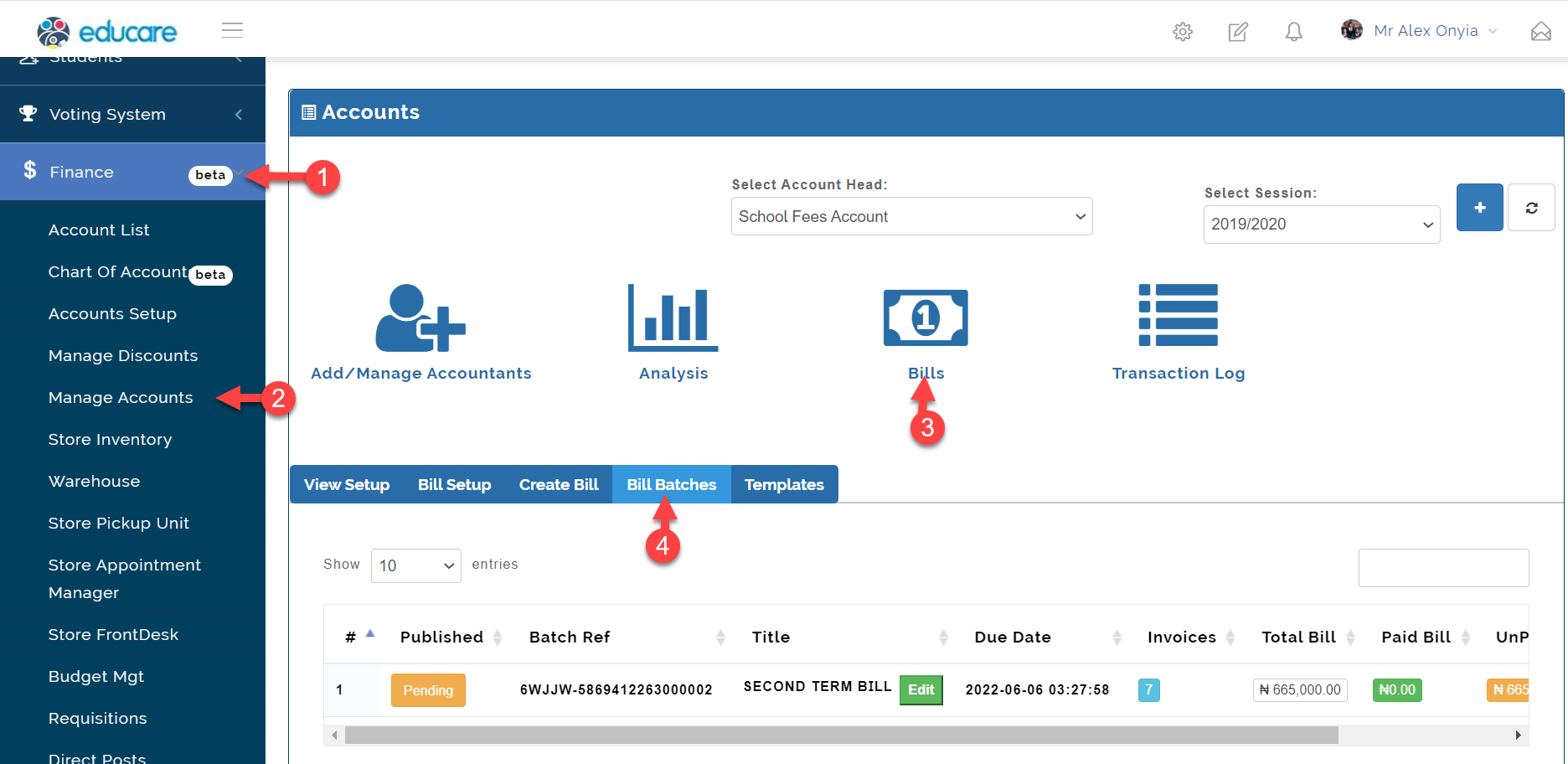Click the Finance dollar icon
The height and width of the screenshot is (764, 1568).
30,171
